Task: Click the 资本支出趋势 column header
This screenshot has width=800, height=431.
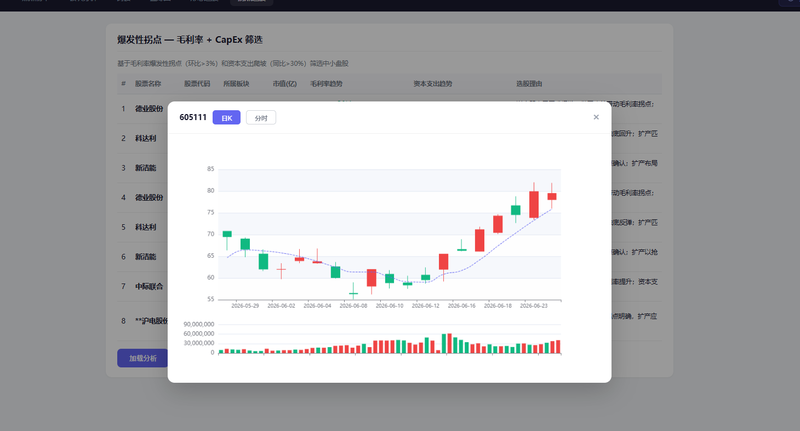Action: pos(433,84)
